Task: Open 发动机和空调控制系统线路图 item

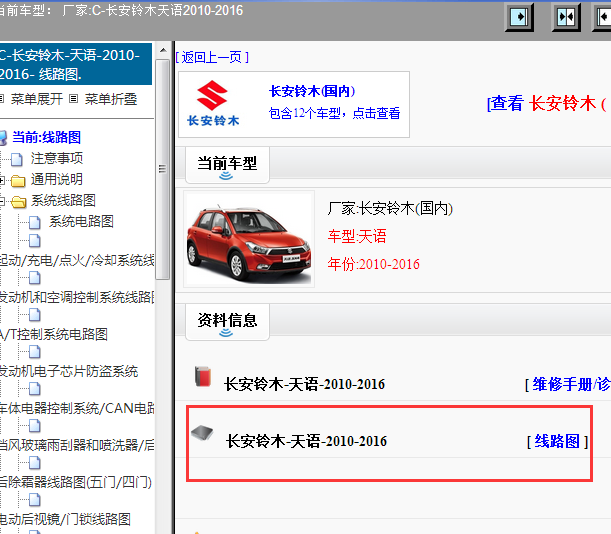Action: (77, 297)
